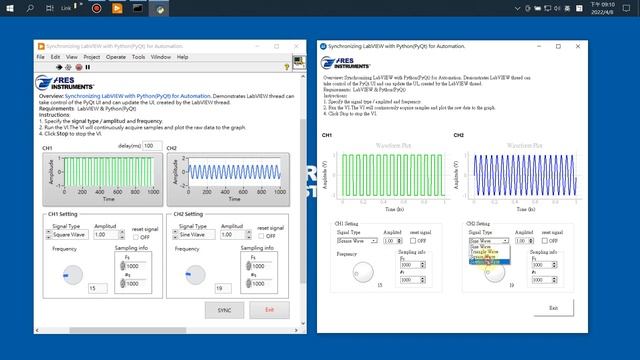Viewport: 640px width, 360px height.
Task: Open the Help menu
Action: [182, 57]
